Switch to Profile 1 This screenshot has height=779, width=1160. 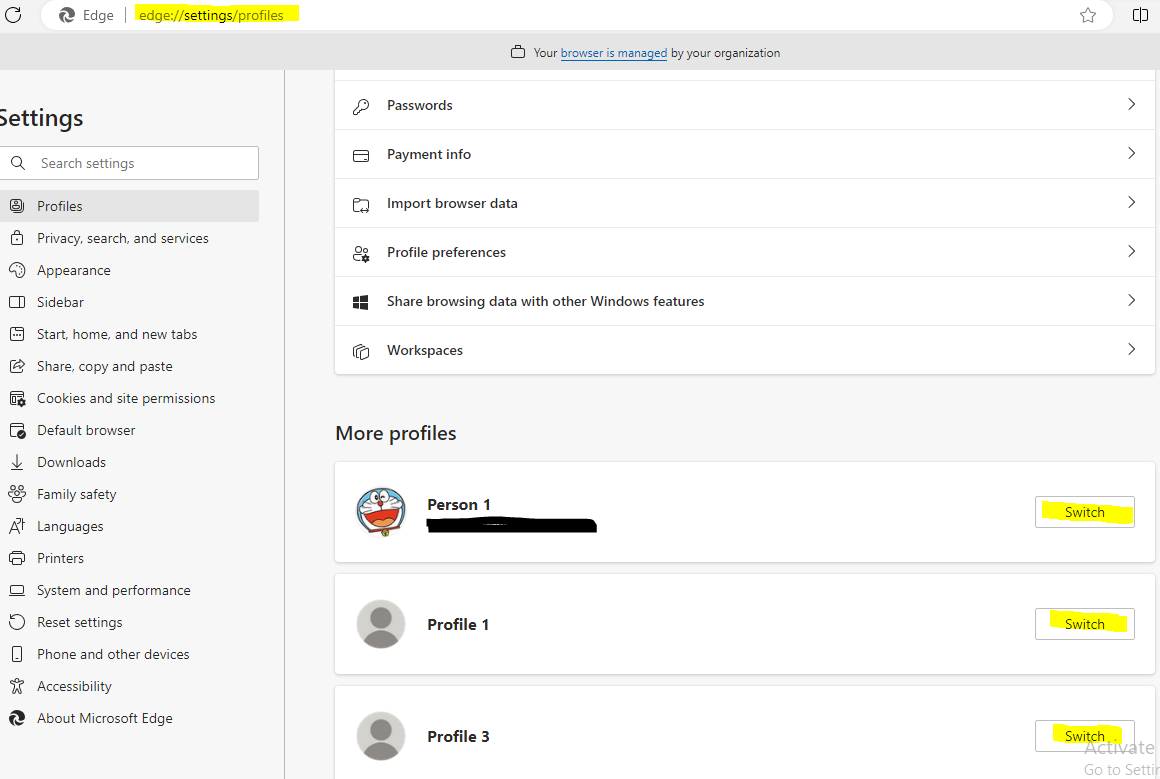click(x=1085, y=624)
